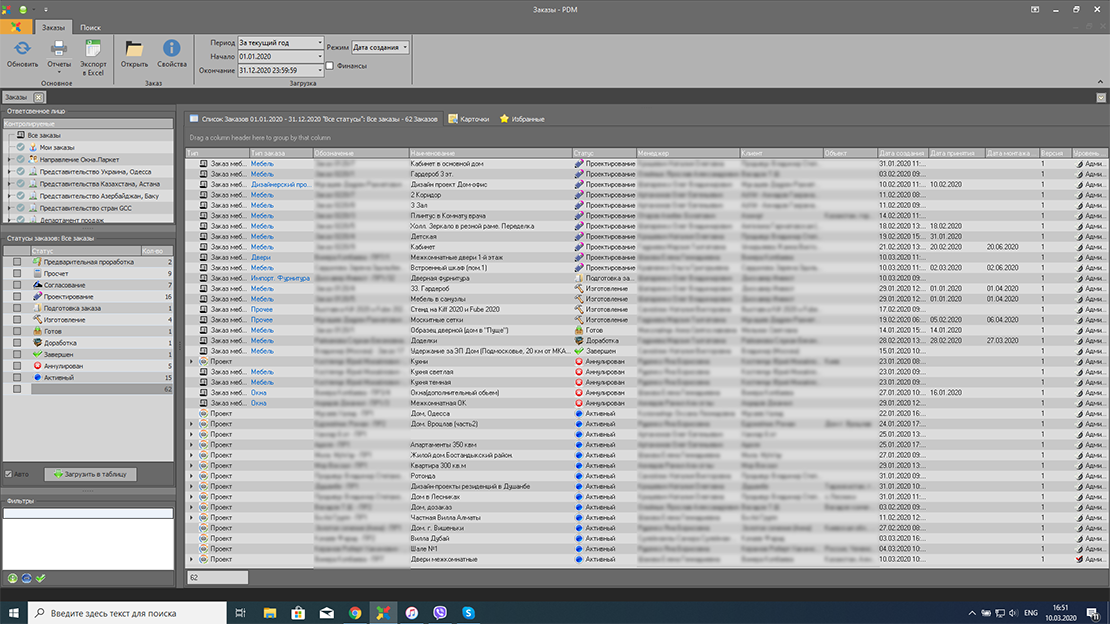Image resolution: width=1110 pixels, height=624 pixels.
Task: Click the Изготовление hammer icon in status list
Action: (x=38, y=319)
